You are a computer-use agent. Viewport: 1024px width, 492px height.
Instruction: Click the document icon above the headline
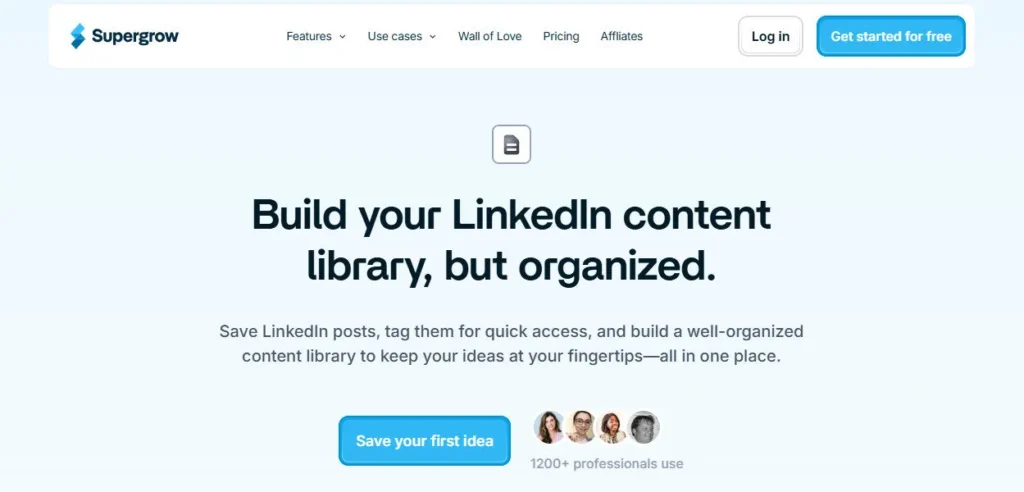tap(512, 145)
